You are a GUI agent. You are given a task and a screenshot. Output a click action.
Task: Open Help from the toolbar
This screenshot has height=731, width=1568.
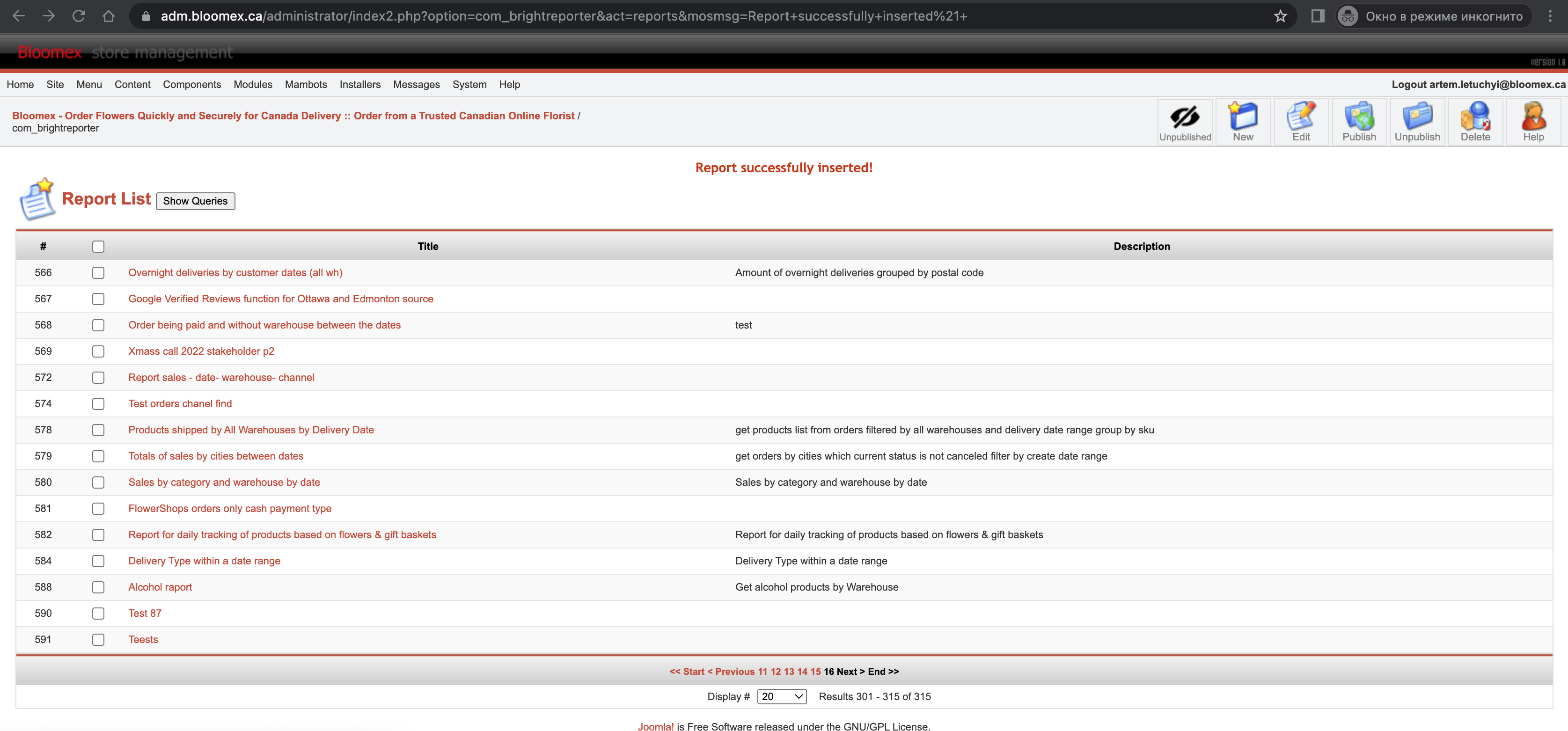1533,122
